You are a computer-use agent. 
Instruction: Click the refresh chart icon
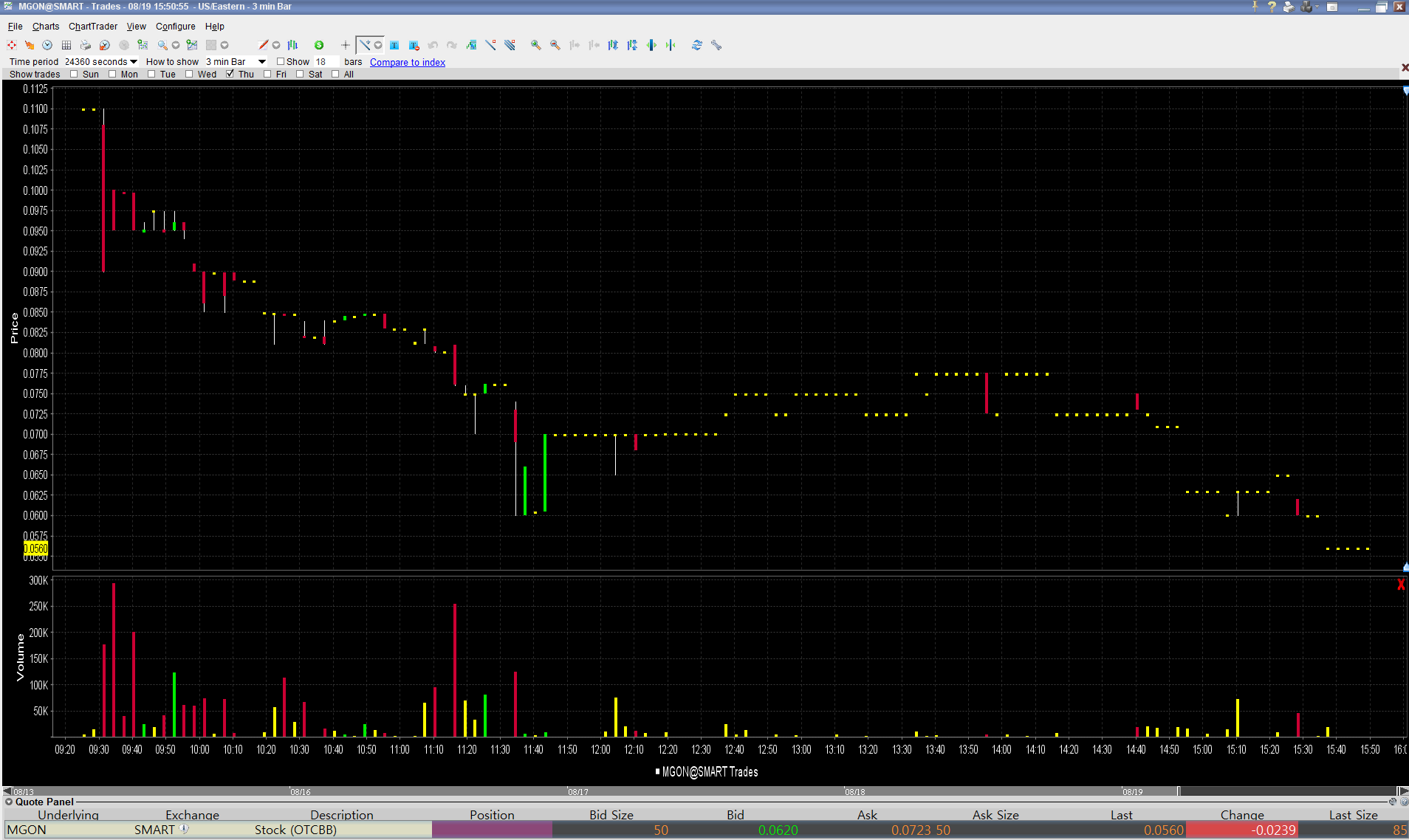(x=696, y=45)
